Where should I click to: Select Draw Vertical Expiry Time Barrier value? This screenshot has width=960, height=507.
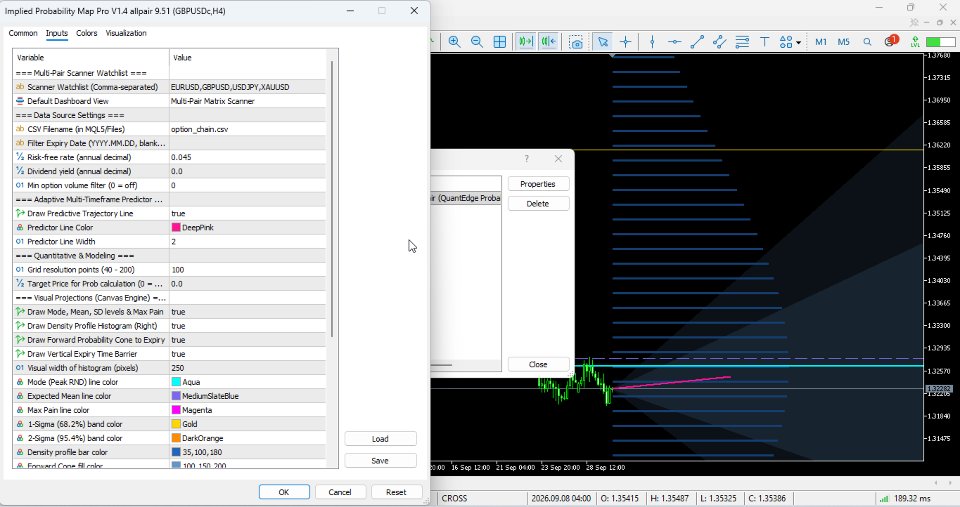point(247,354)
